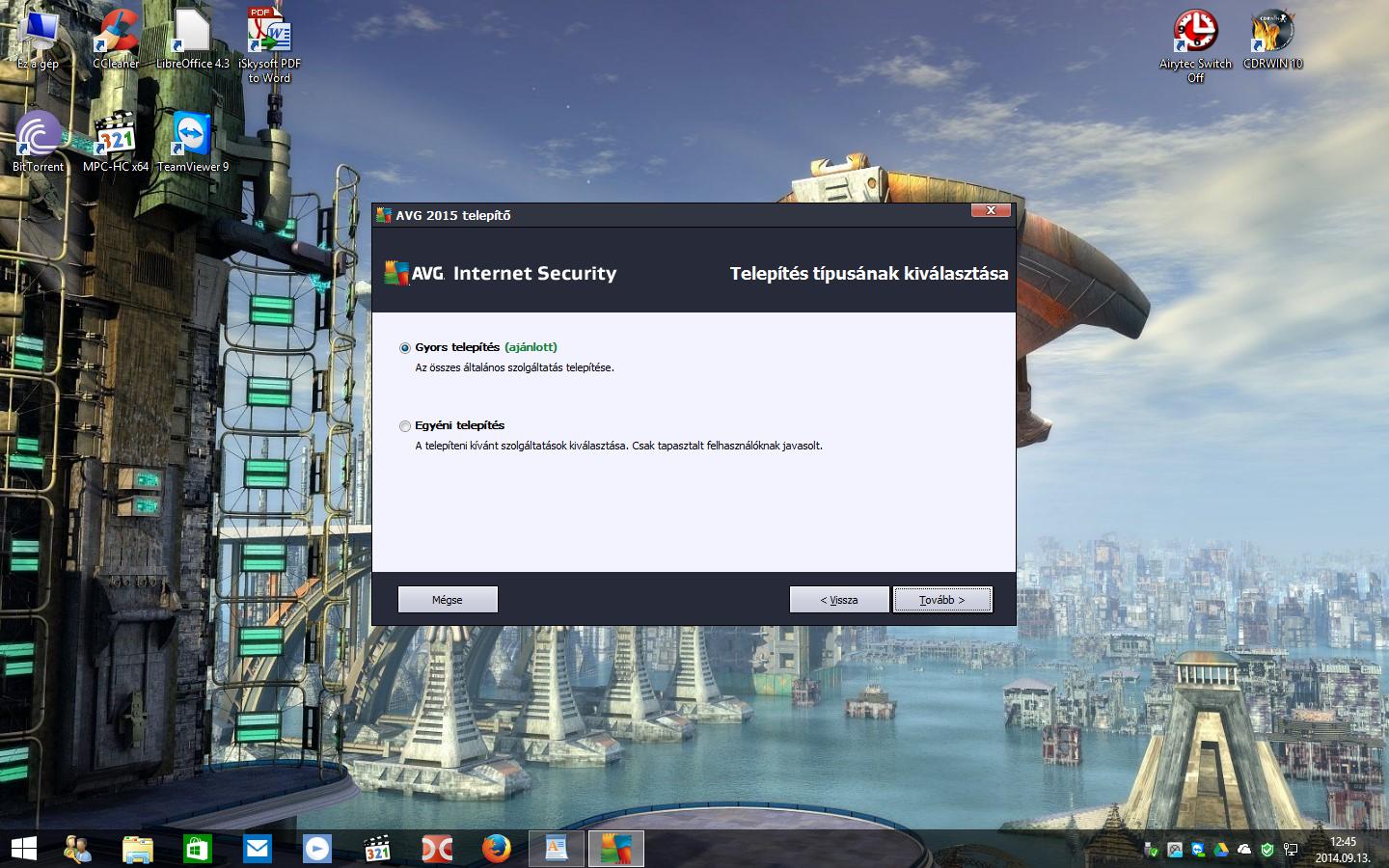Open the Google Drive tray icon
The image size is (1389, 868).
coord(1221,850)
